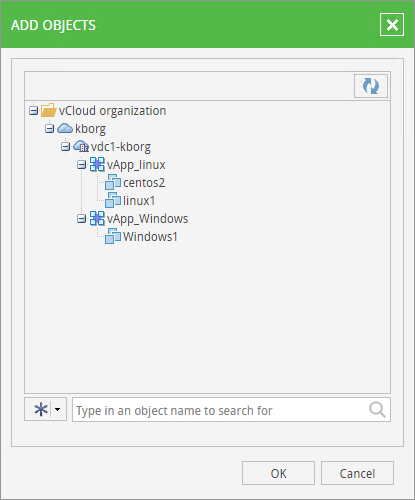Collapse the vApp_Windows tree node

tap(81, 218)
